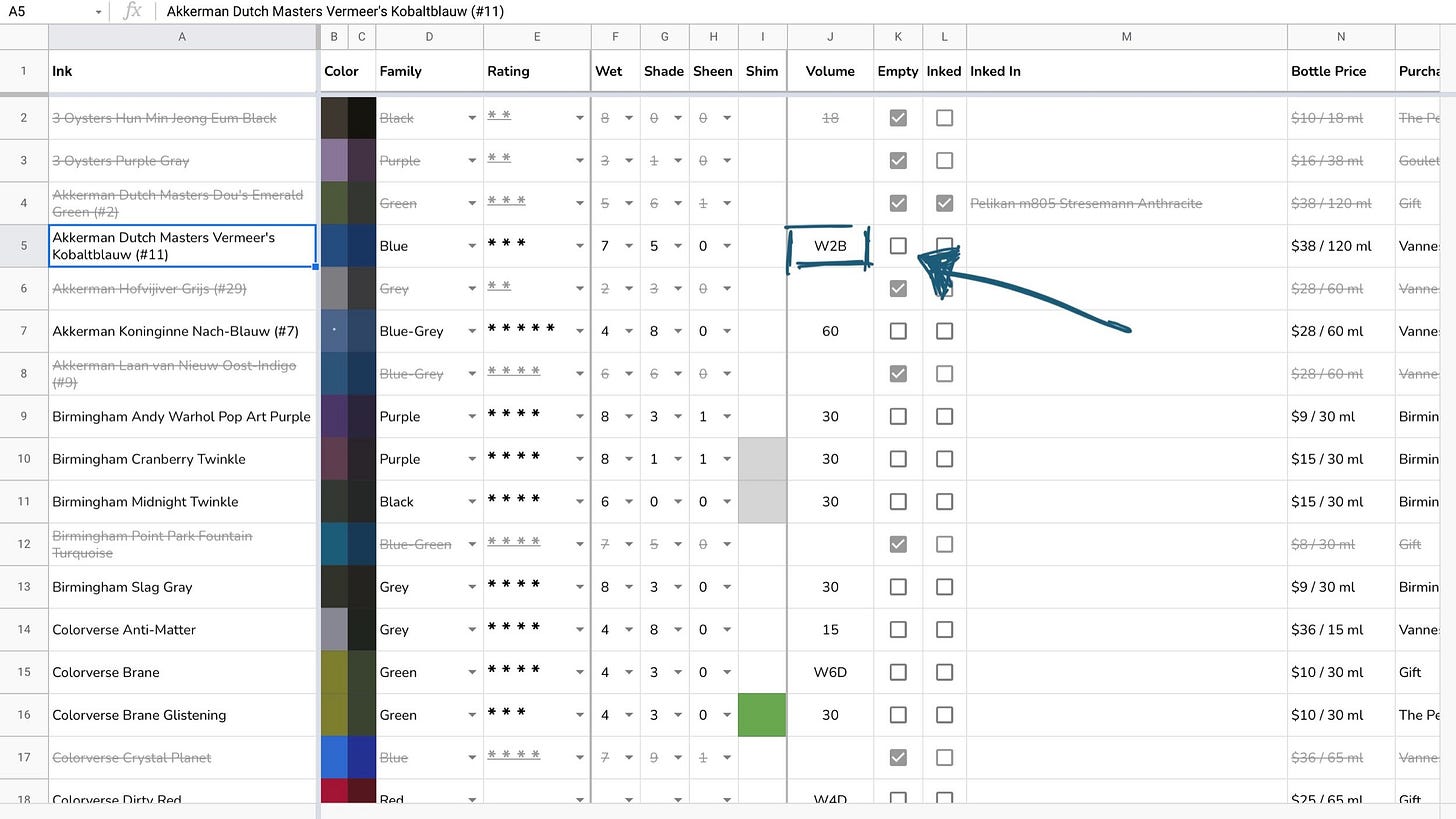
Task: Check Empty for Colorverse Brane Glistening
Action: click(x=898, y=715)
